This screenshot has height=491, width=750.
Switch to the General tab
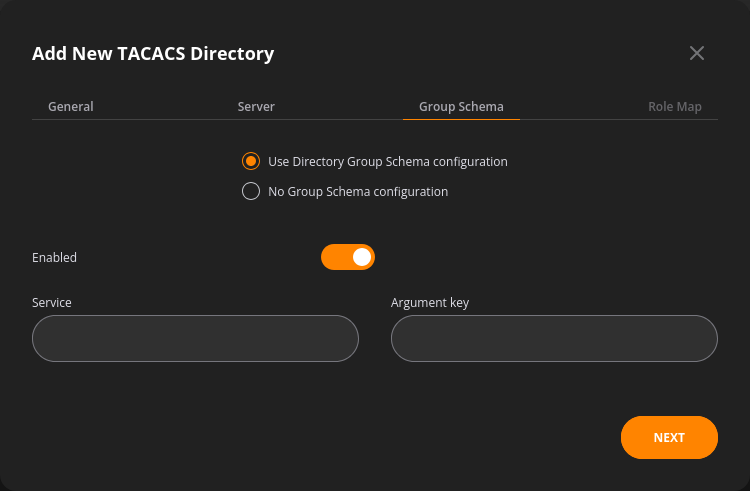71,106
